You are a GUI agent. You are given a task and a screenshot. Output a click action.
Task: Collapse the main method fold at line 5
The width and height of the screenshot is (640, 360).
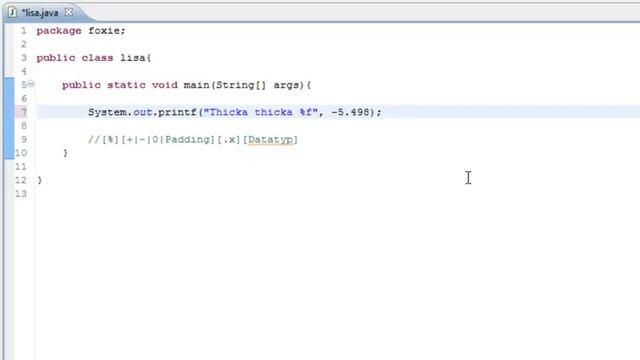click(31, 84)
